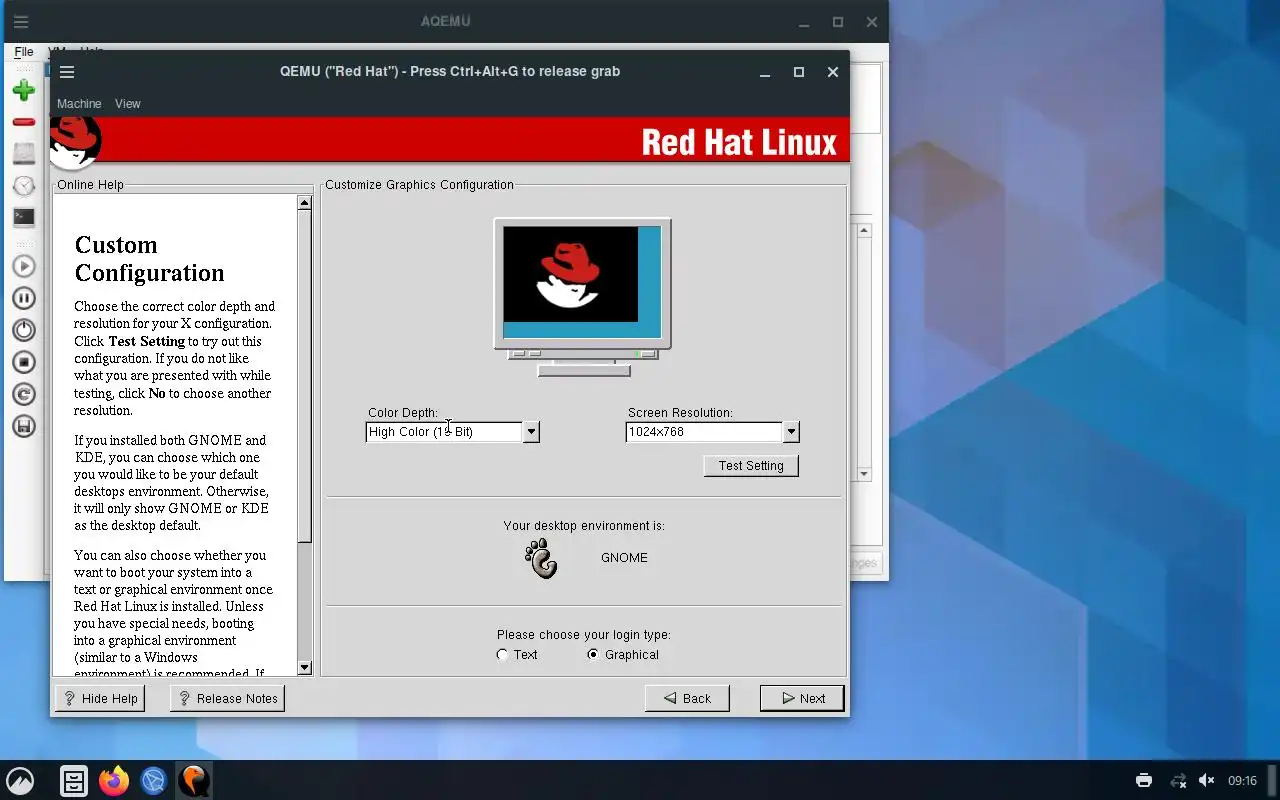Click the 'Red Hat Linux' banner text
1280x800 pixels.
[739, 142]
